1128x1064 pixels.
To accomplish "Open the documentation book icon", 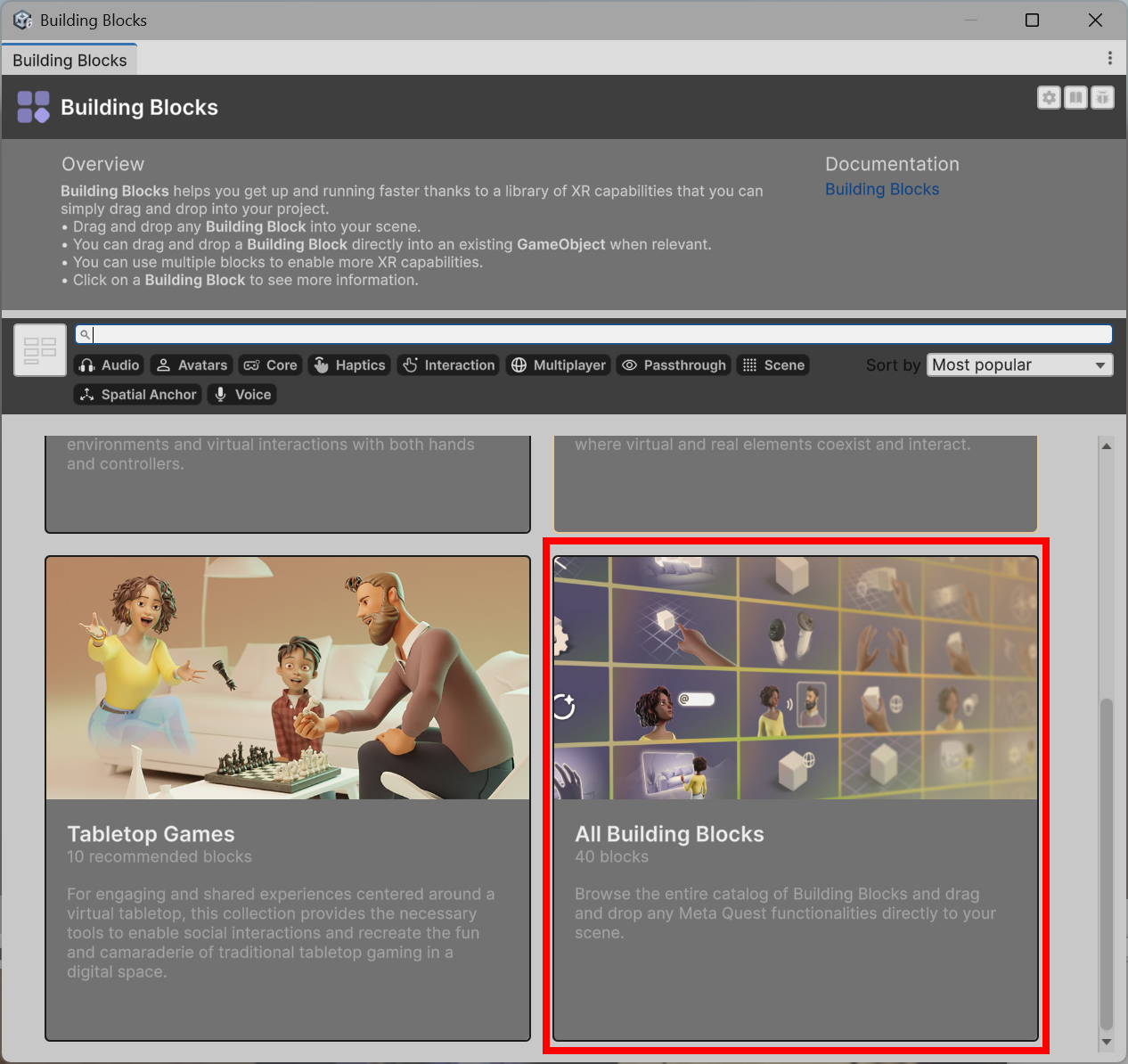I will click(x=1075, y=97).
